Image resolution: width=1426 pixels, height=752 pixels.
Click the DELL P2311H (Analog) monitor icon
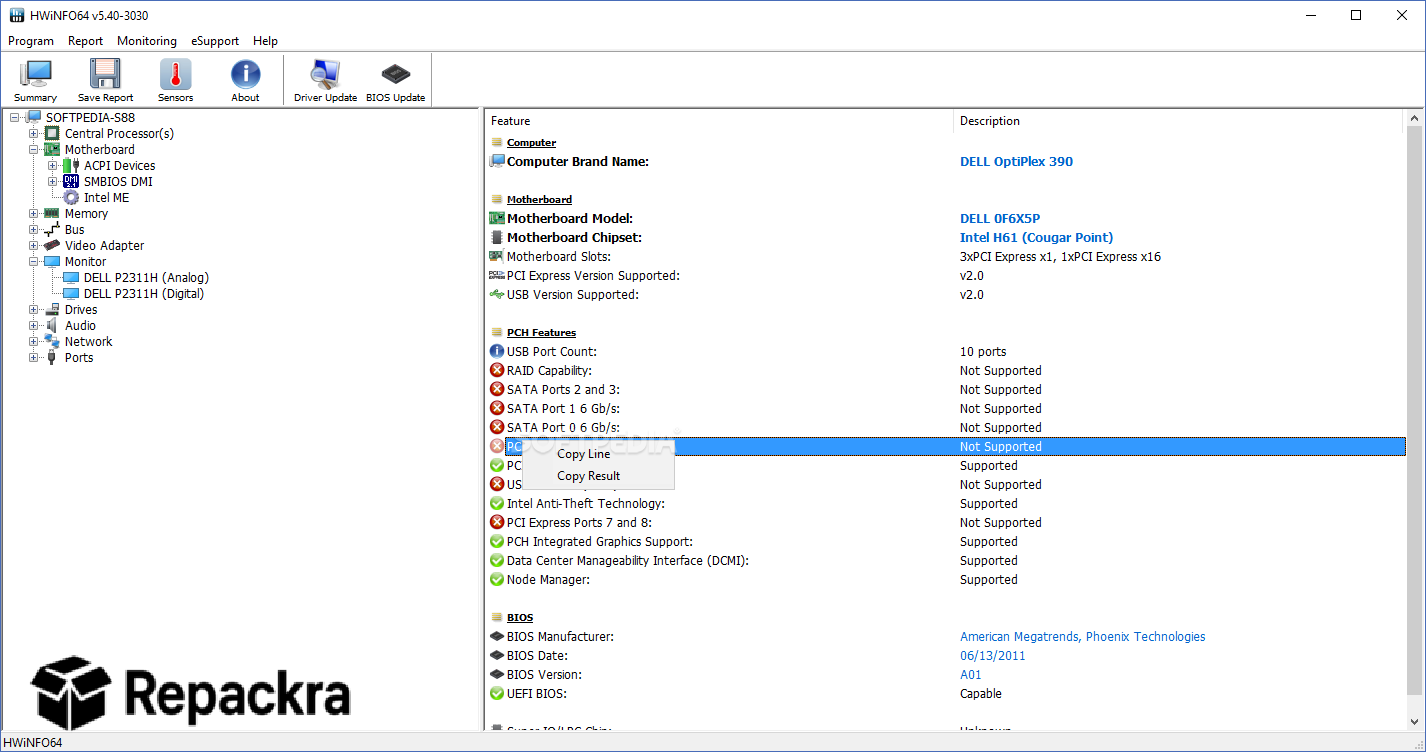(71, 278)
